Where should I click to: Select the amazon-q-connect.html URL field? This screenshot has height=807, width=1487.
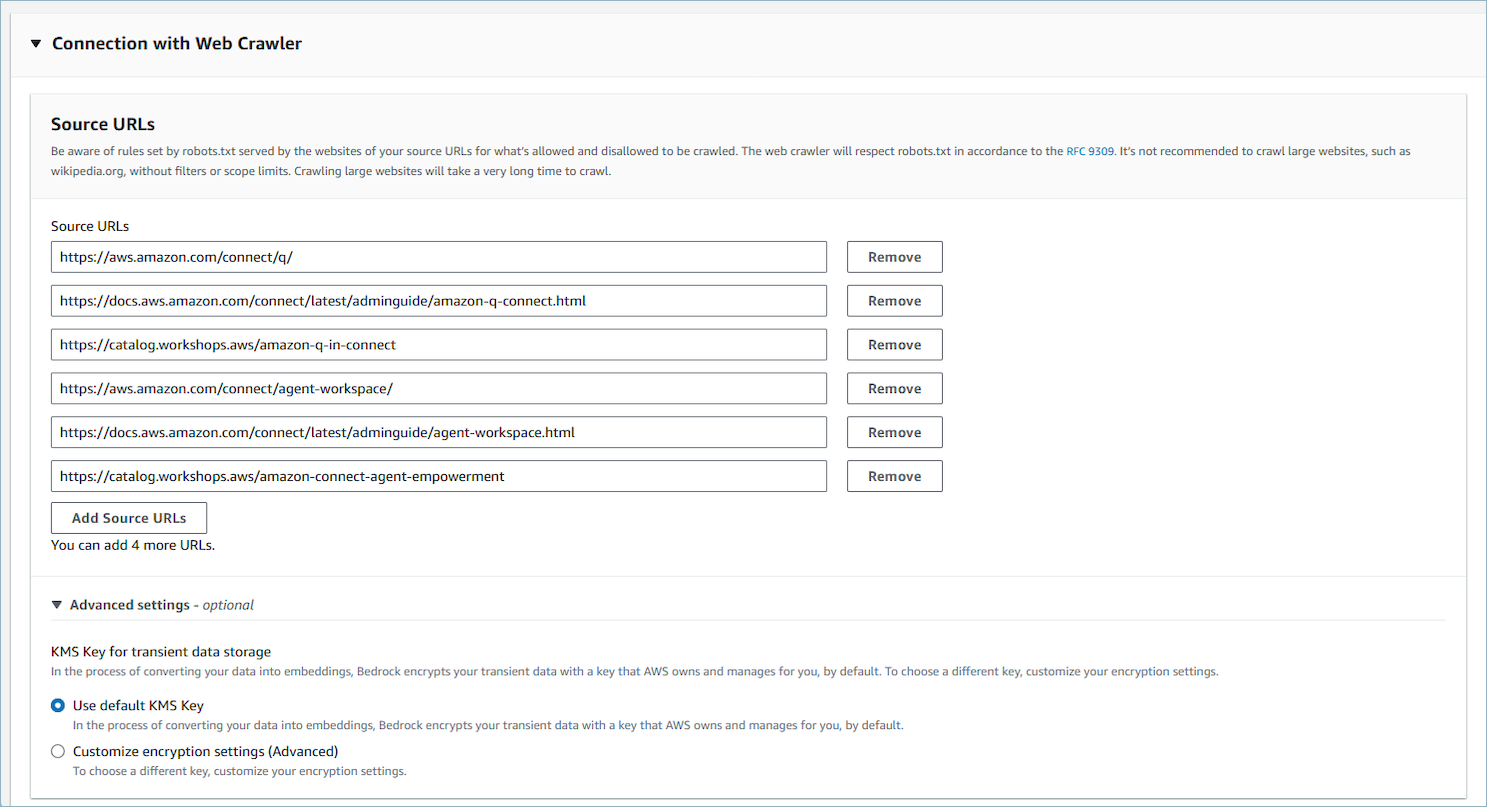439,300
